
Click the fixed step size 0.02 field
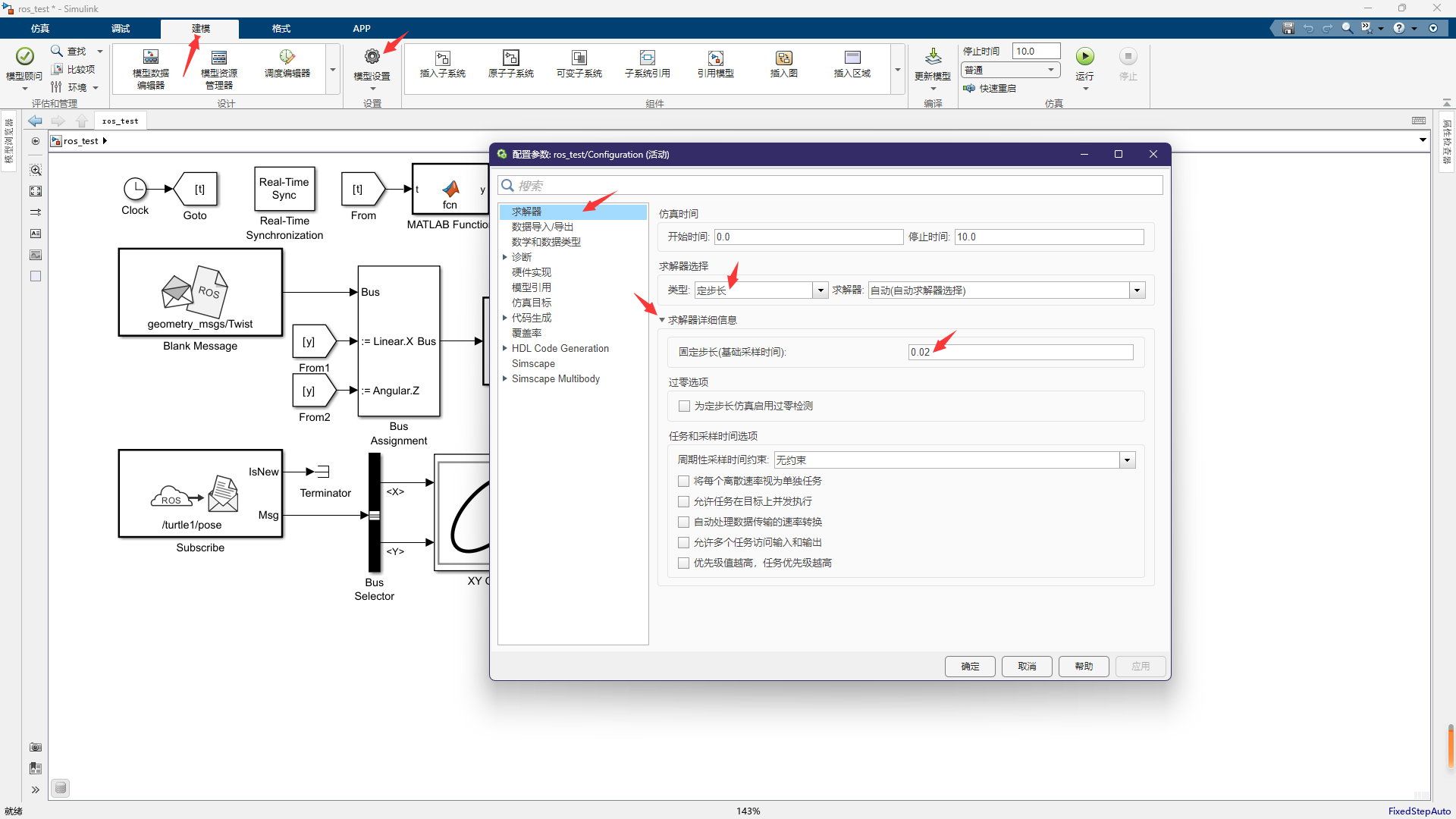(1021, 352)
